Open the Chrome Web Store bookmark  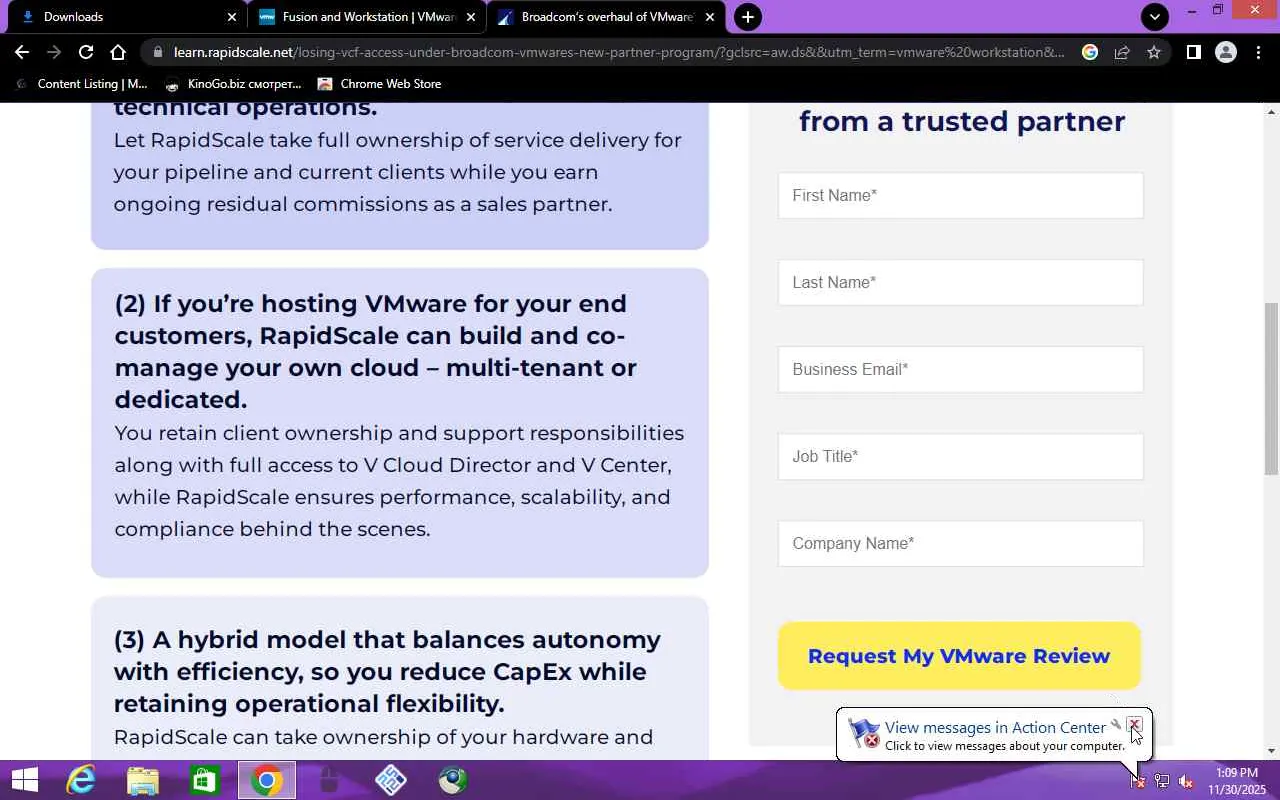click(x=379, y=84)
